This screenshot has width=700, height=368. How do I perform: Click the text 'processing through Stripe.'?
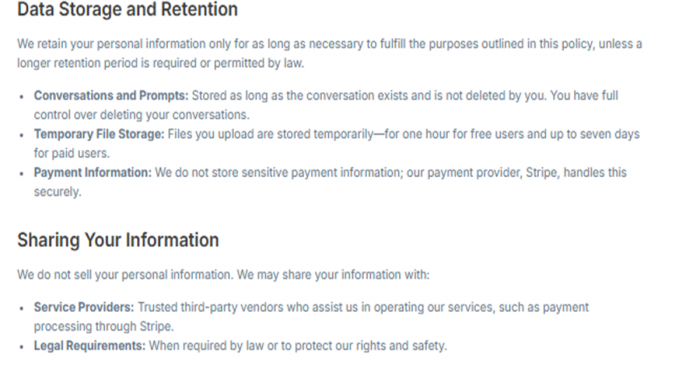coord(104,326)
